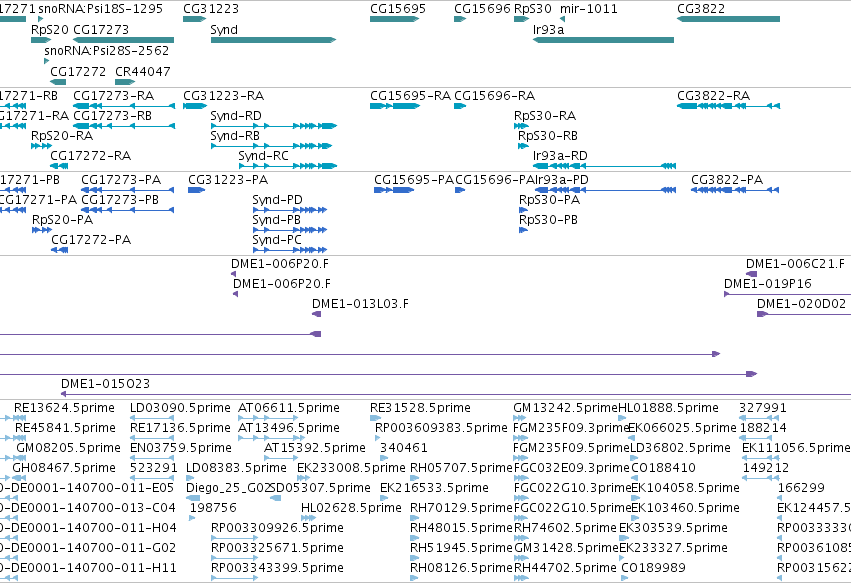Click the RpS20 gene label
The image size is (851, 583).
pos(49,30)
